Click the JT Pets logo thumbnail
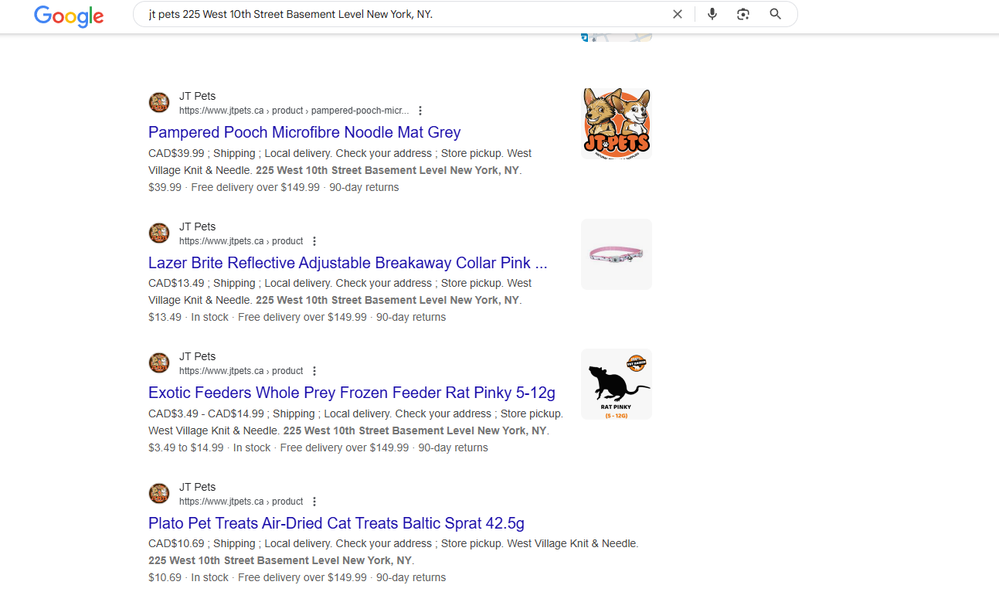The width and height of the screenshot is (999, 606). click(x=616, y=123)
